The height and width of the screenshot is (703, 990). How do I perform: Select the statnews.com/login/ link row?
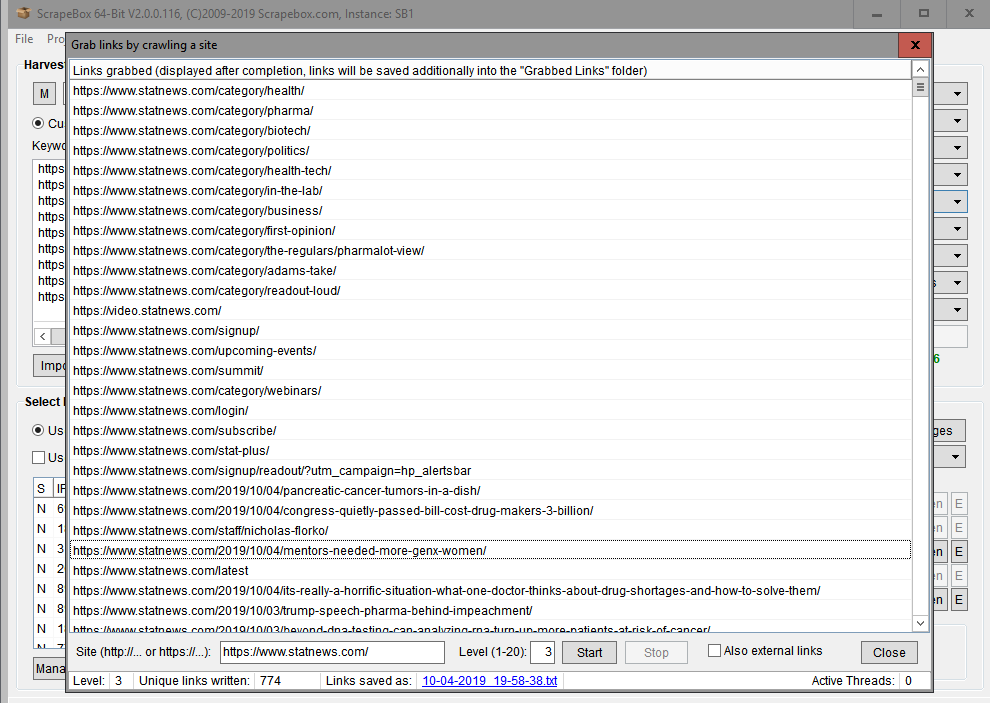491,411
